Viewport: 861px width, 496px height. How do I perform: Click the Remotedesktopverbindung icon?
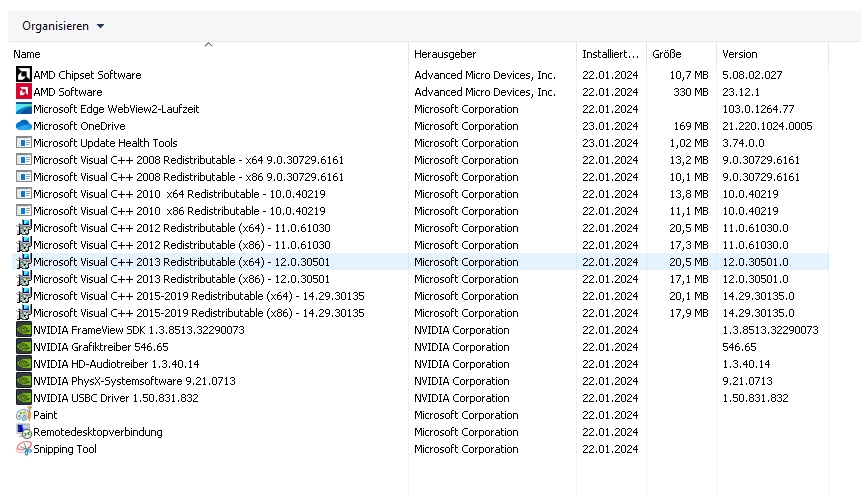pyautogui.click(x=24, y=432)
